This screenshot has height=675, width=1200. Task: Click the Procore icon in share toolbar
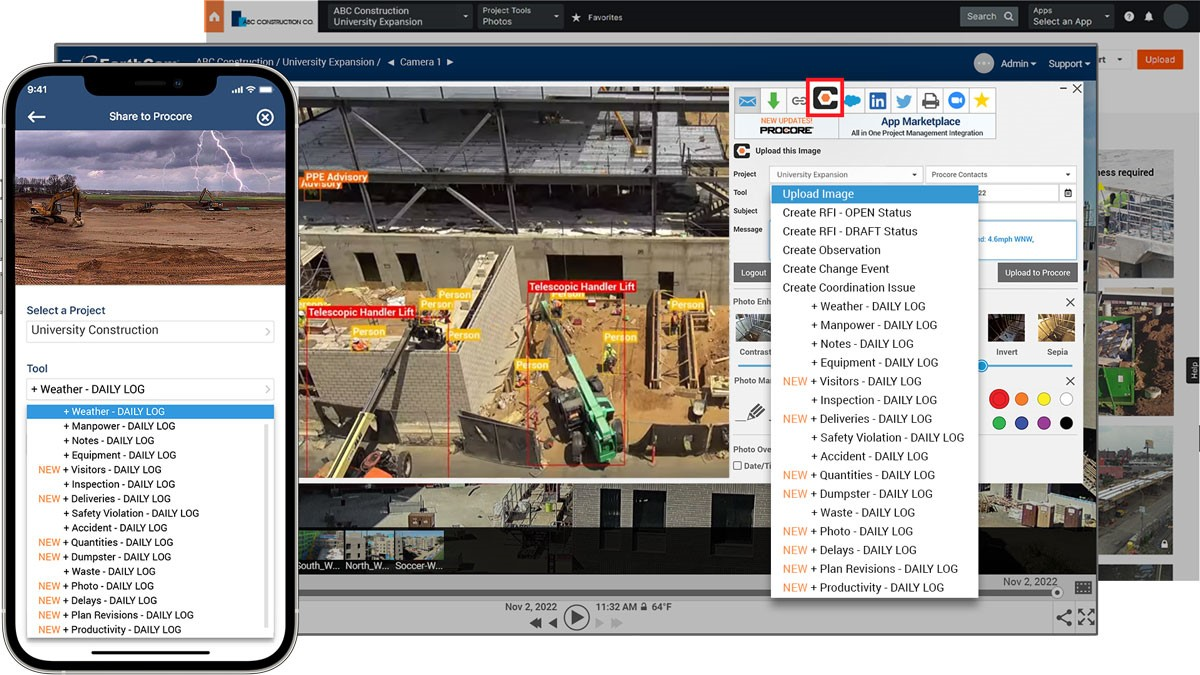(x=825, y=98)
